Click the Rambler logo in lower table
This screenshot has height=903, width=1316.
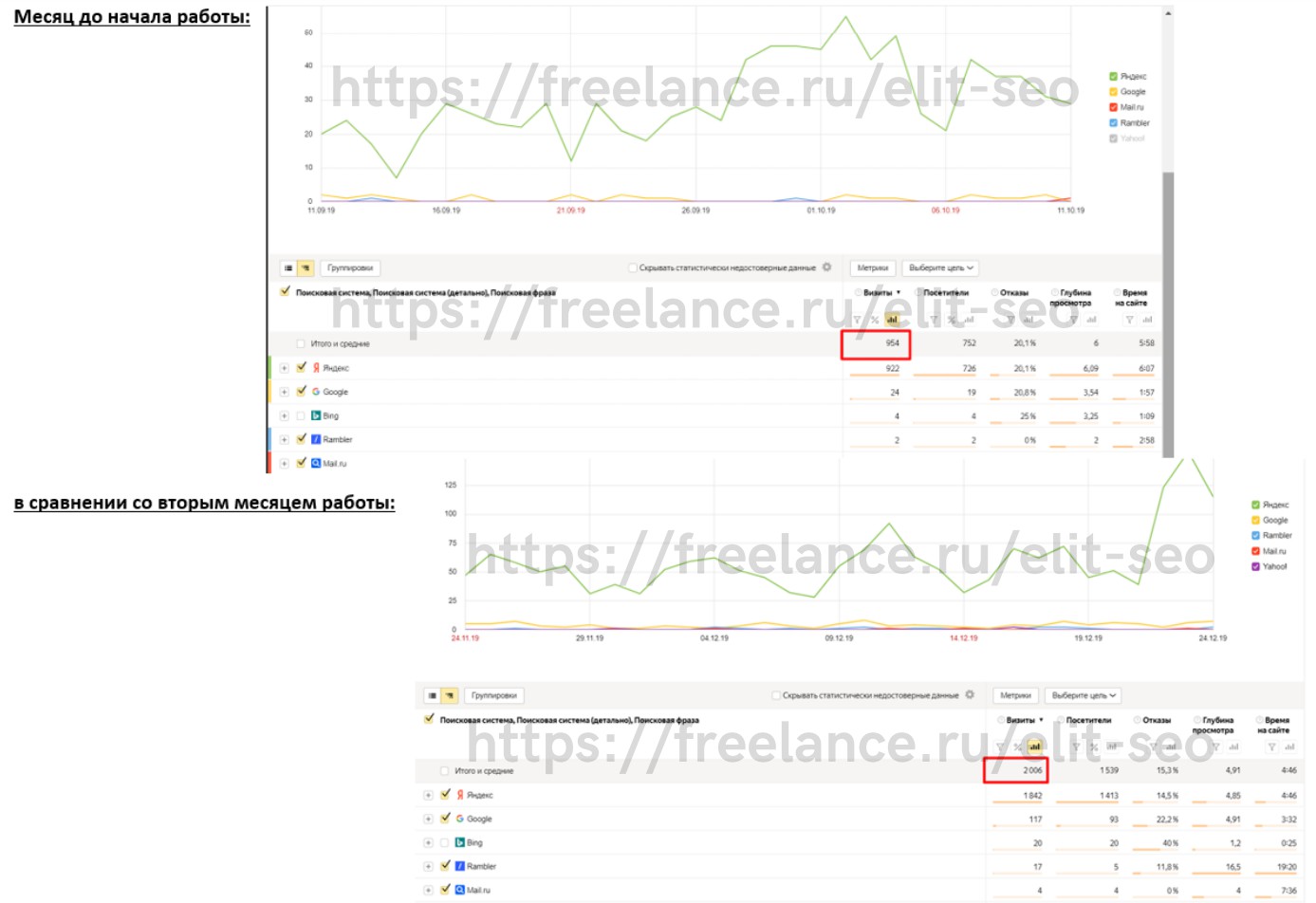(460, 866)
